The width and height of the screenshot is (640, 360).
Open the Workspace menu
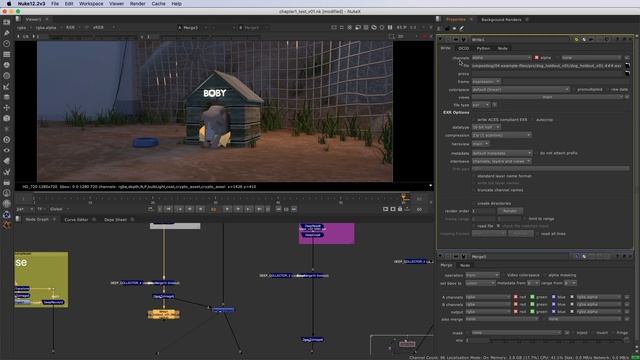click(x=91, y=4)
